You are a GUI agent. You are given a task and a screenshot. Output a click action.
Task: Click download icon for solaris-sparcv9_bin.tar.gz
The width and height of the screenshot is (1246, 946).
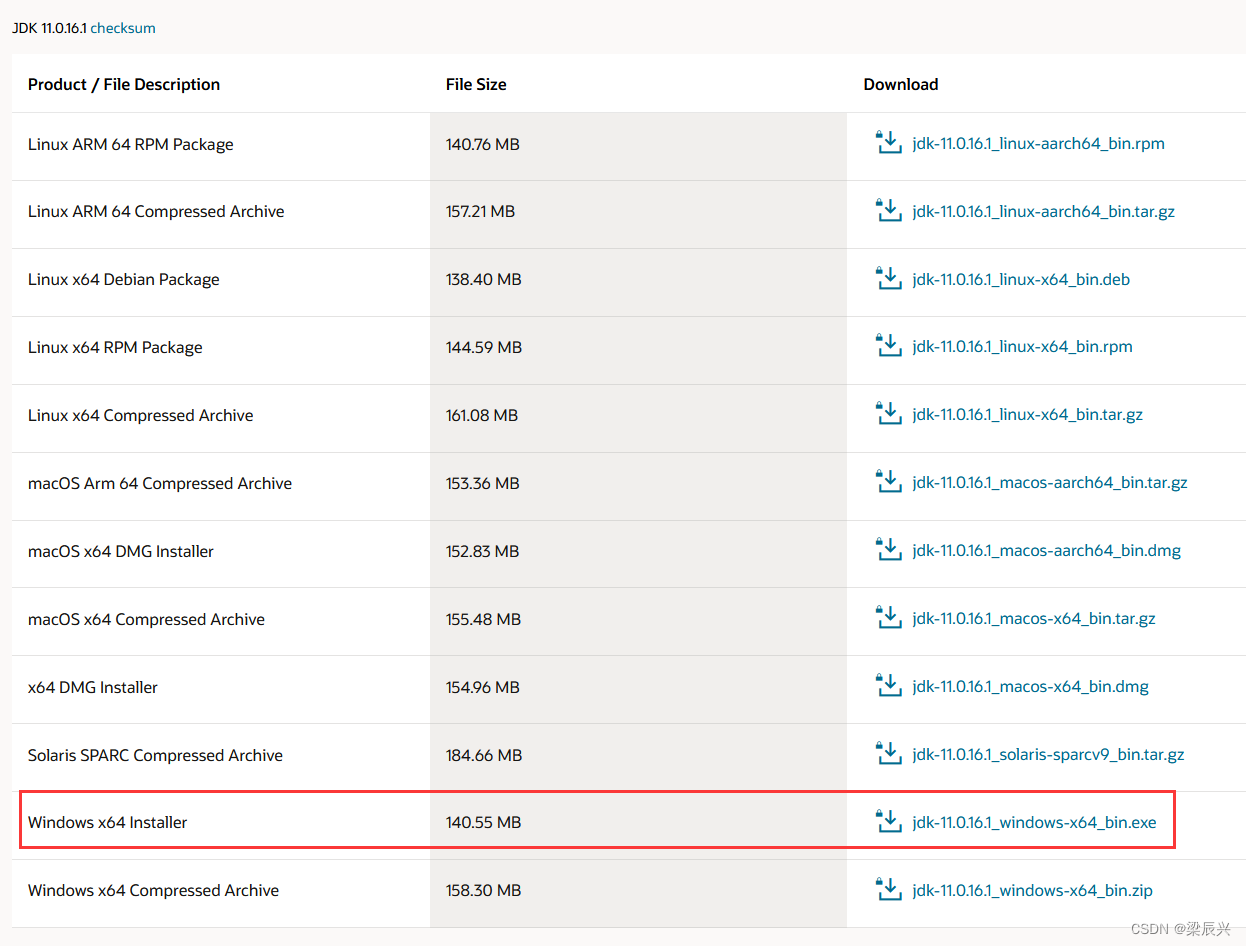[x=888, y=754]
